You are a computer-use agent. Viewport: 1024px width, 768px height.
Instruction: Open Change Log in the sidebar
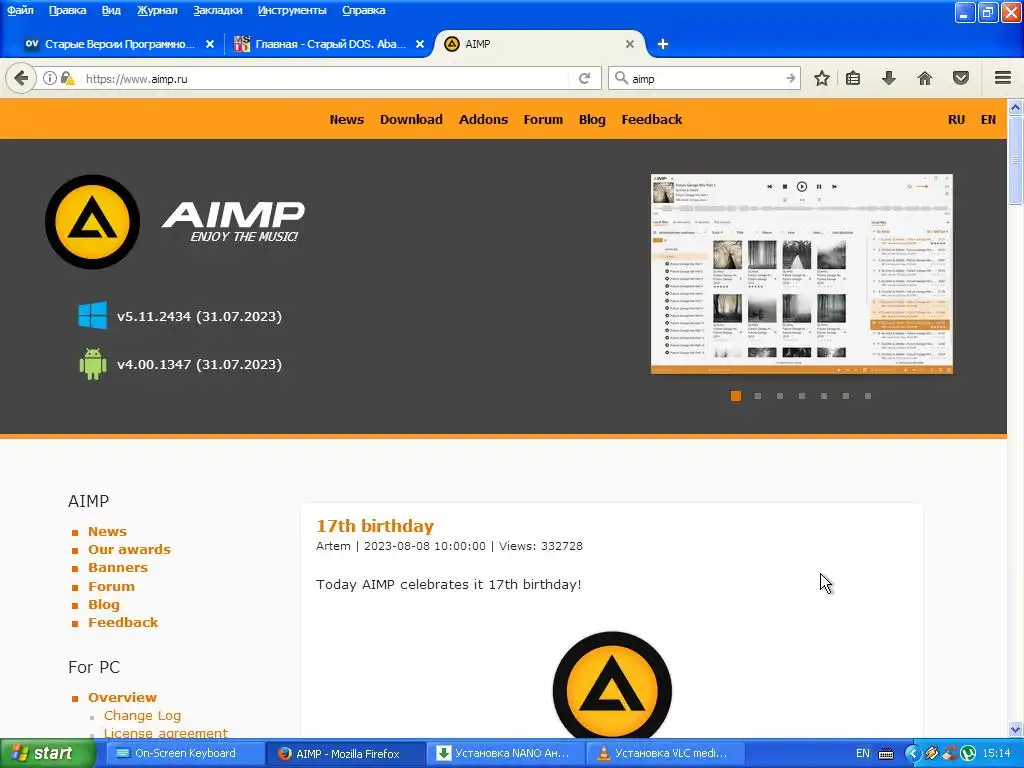[142, 716]
